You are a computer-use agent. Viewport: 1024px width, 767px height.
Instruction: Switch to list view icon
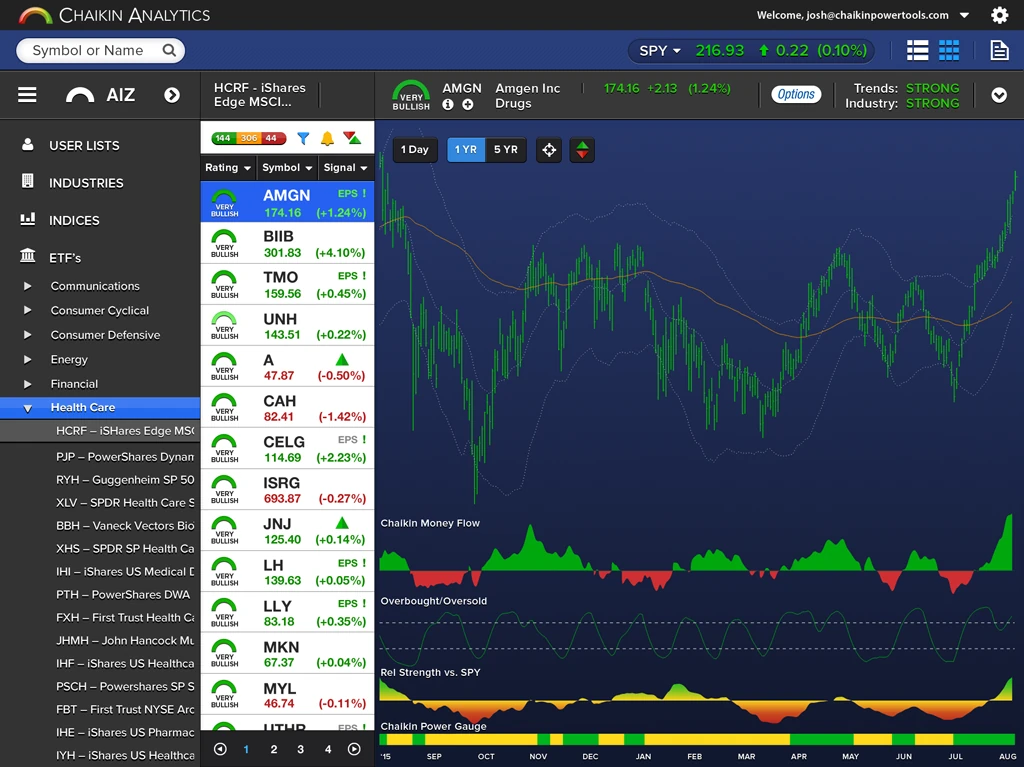point(918,50)
